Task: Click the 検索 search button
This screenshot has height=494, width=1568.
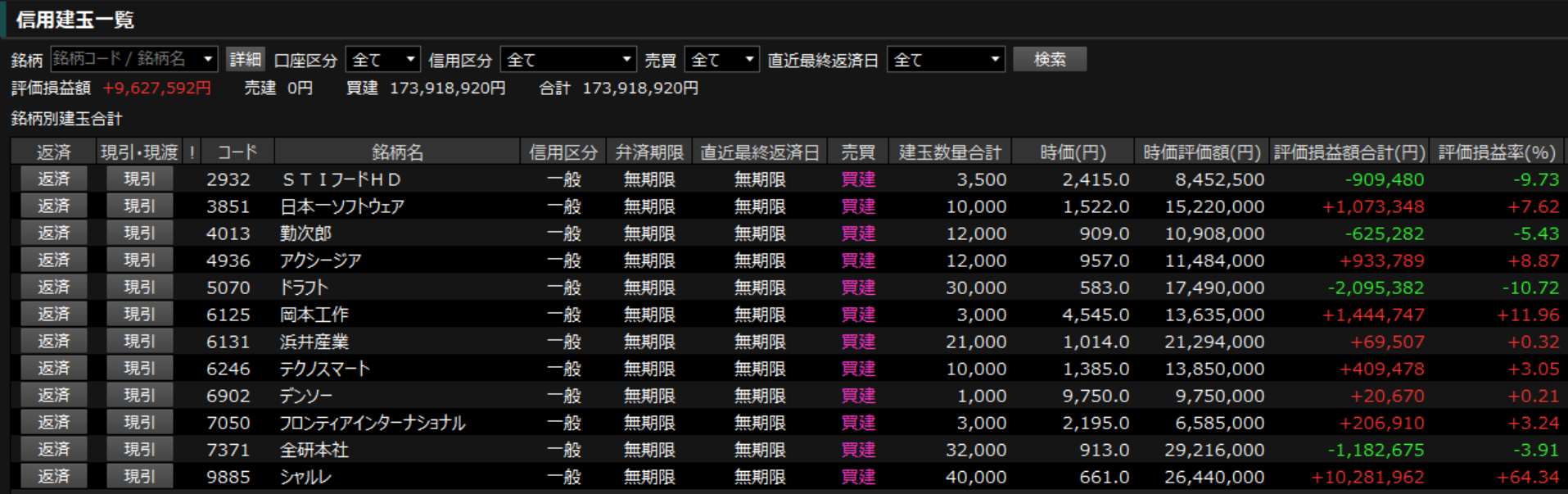Action: 1050,59
